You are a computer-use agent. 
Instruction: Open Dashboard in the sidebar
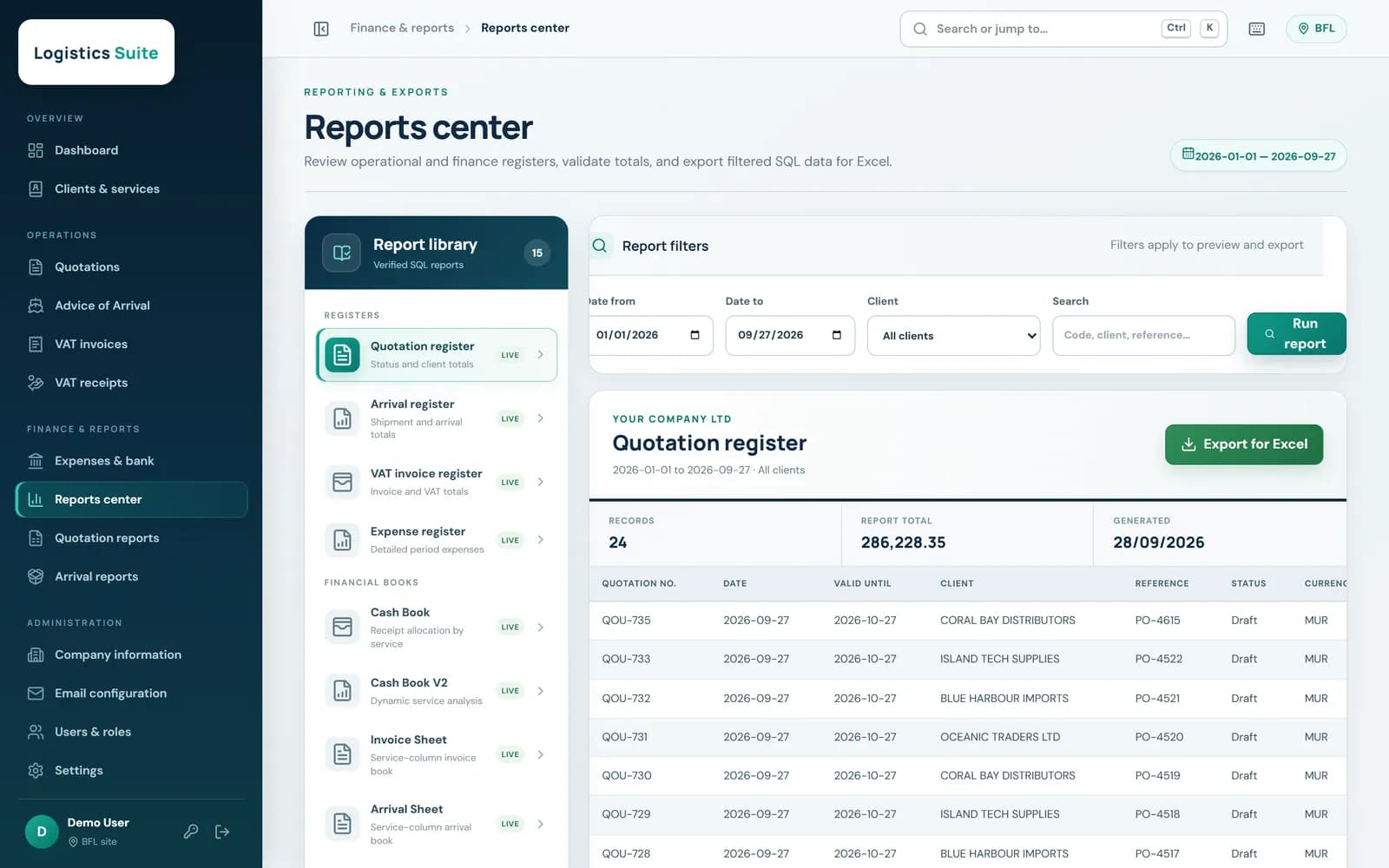[132, 150]
